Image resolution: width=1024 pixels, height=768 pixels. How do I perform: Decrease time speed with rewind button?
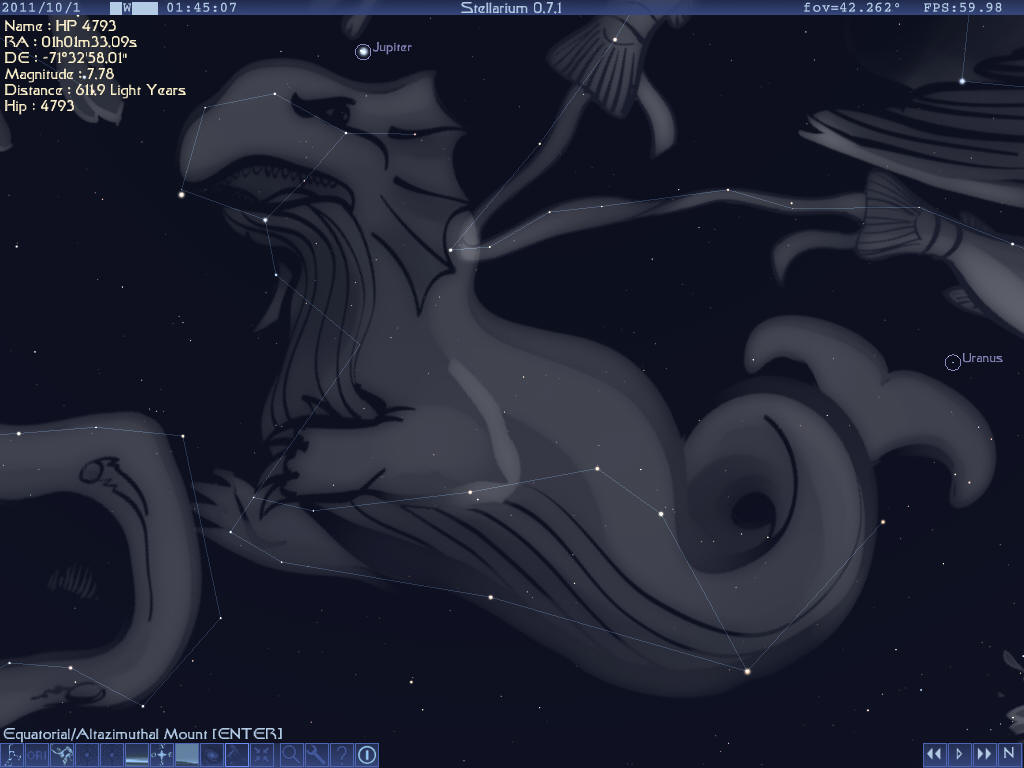[934, 754]
